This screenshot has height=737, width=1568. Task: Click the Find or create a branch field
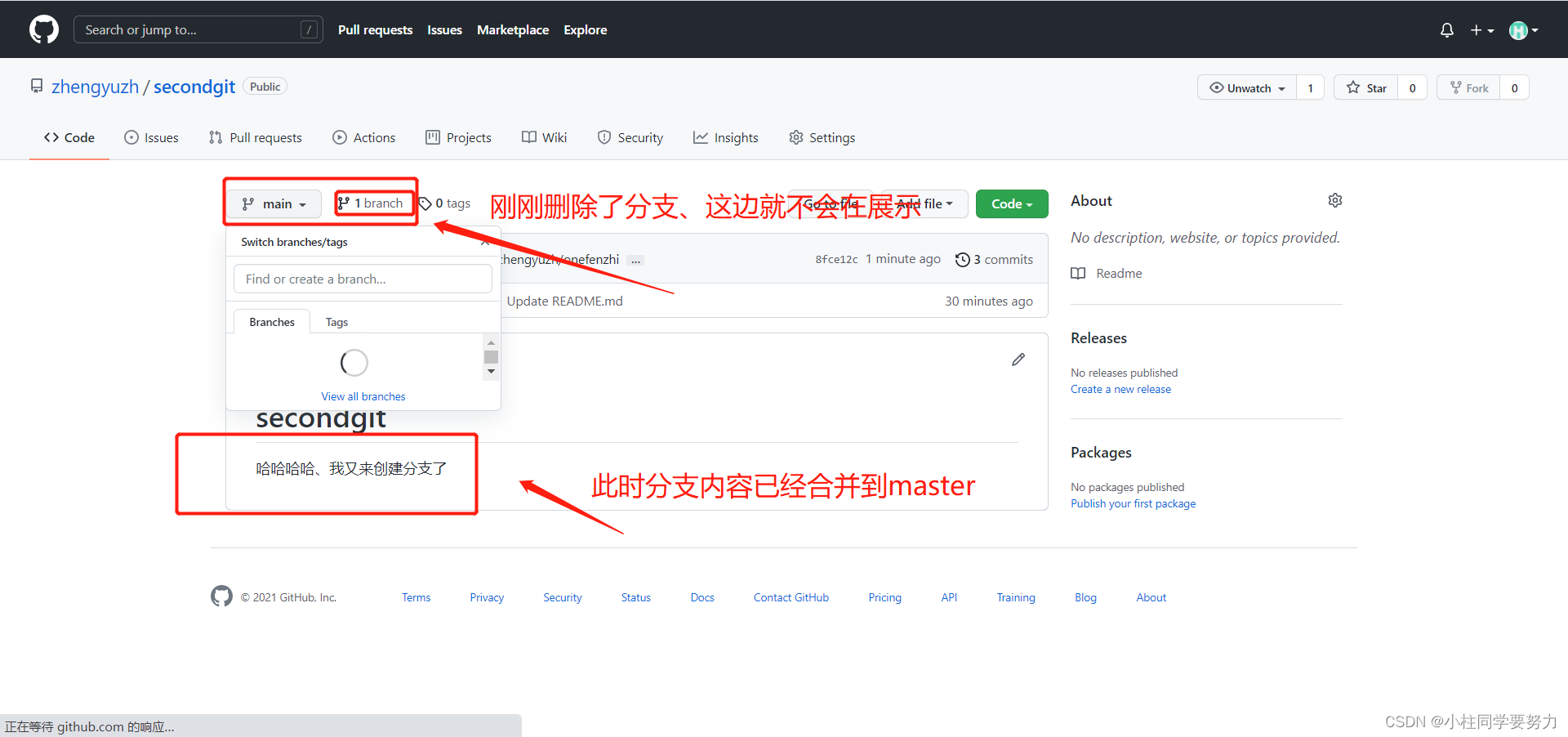tap(363, 279)
